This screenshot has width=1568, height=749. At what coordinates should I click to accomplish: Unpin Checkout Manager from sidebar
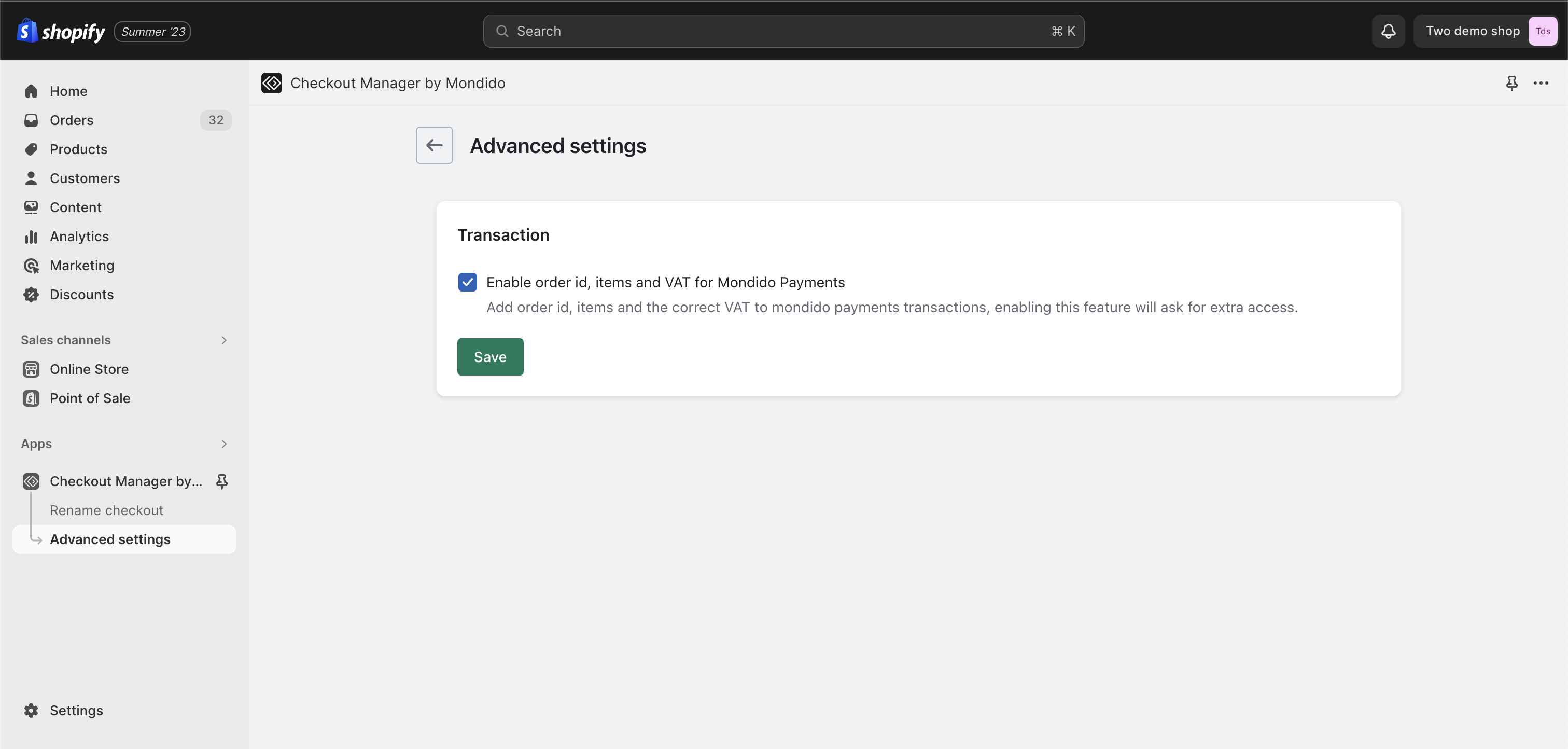pyautogui.click(x=222, y=481)
